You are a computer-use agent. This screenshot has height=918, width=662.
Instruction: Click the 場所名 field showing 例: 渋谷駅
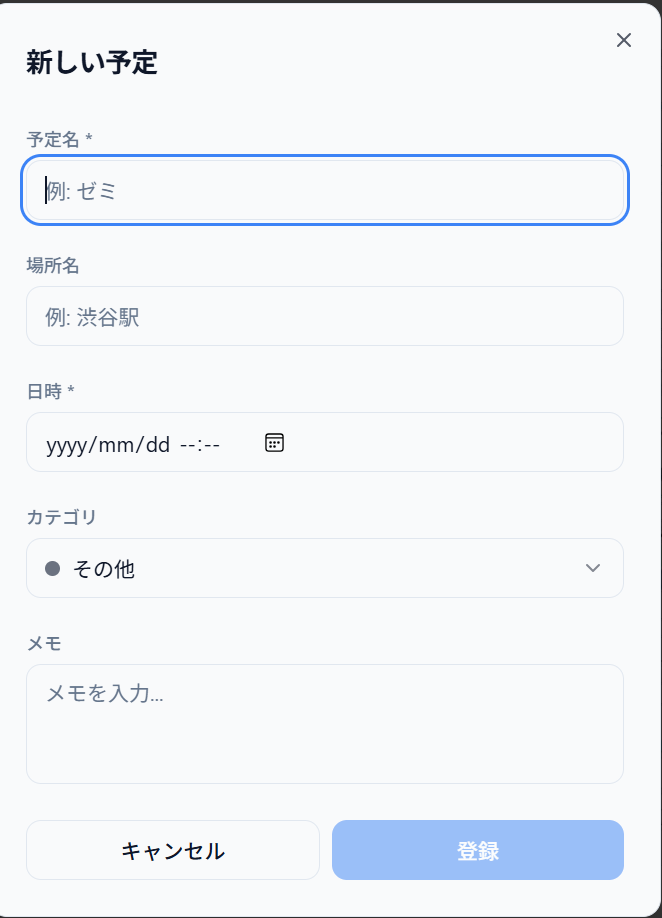point(325,316)
